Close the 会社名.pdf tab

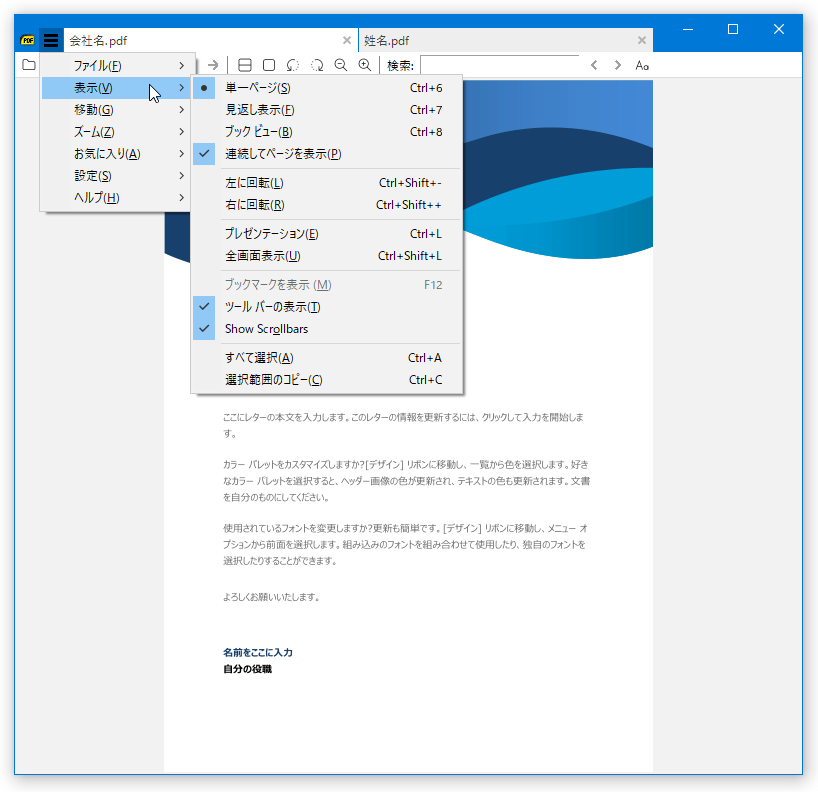346,40
